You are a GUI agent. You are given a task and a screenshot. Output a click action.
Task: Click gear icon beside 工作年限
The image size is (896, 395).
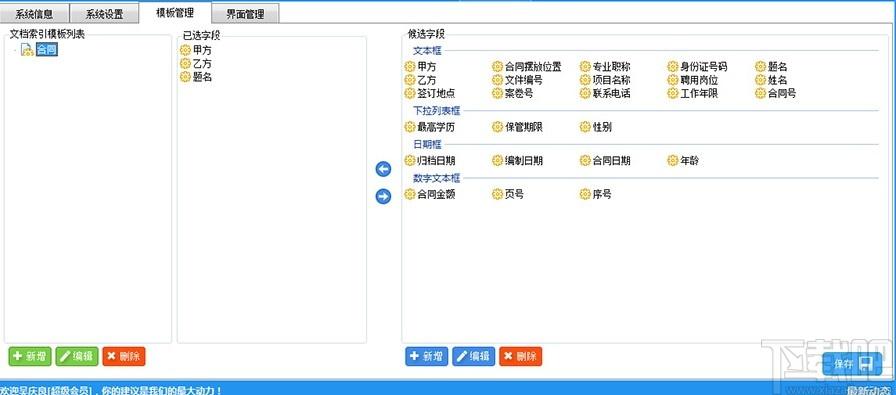coord(673,93)
